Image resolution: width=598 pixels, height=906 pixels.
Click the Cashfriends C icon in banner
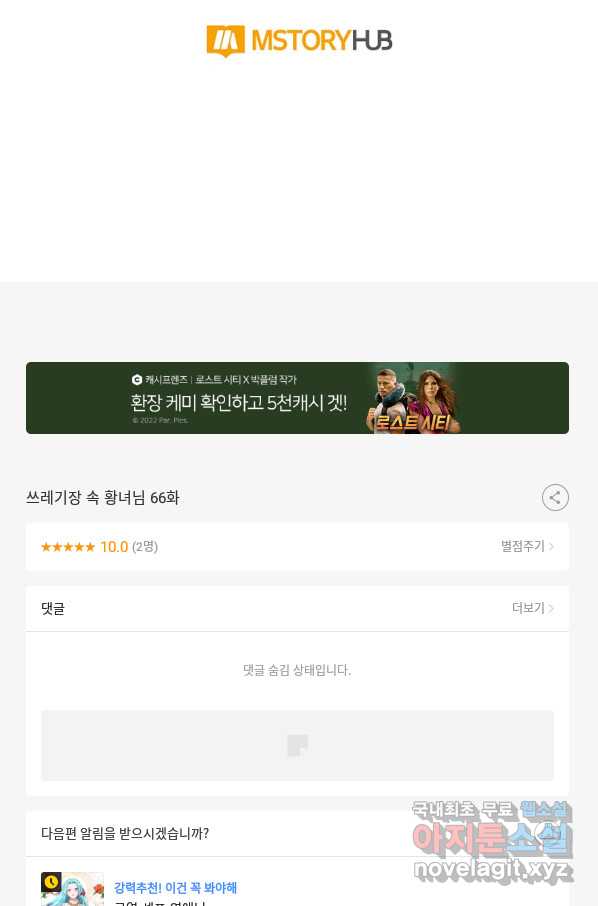(137, 380)
